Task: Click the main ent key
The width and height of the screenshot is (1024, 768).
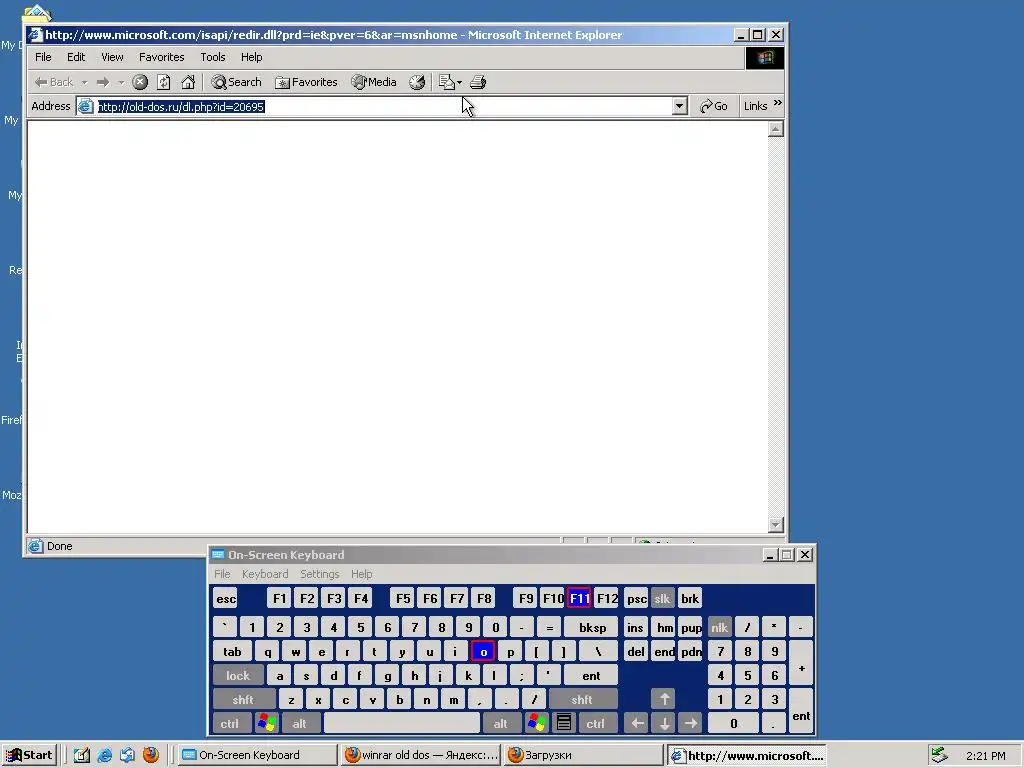Action: click(x=591, y=675)
